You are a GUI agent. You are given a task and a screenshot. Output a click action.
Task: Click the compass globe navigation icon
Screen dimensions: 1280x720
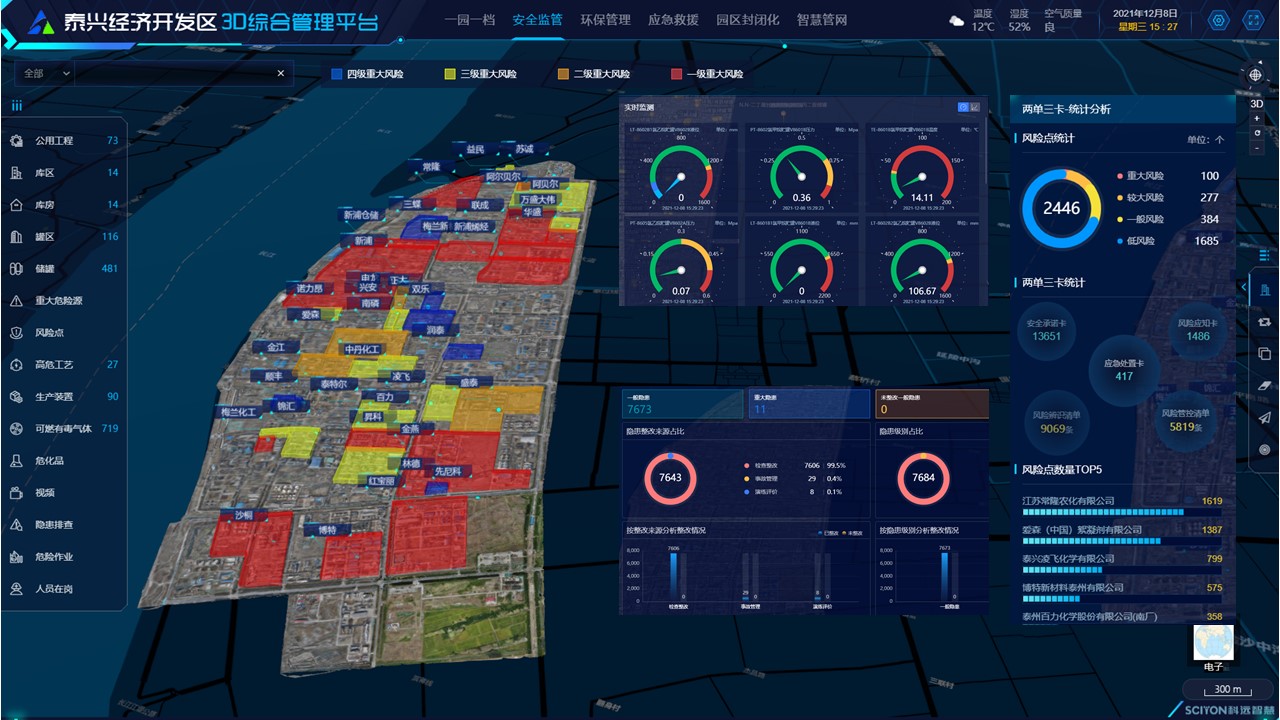(x=1256, y=75)
